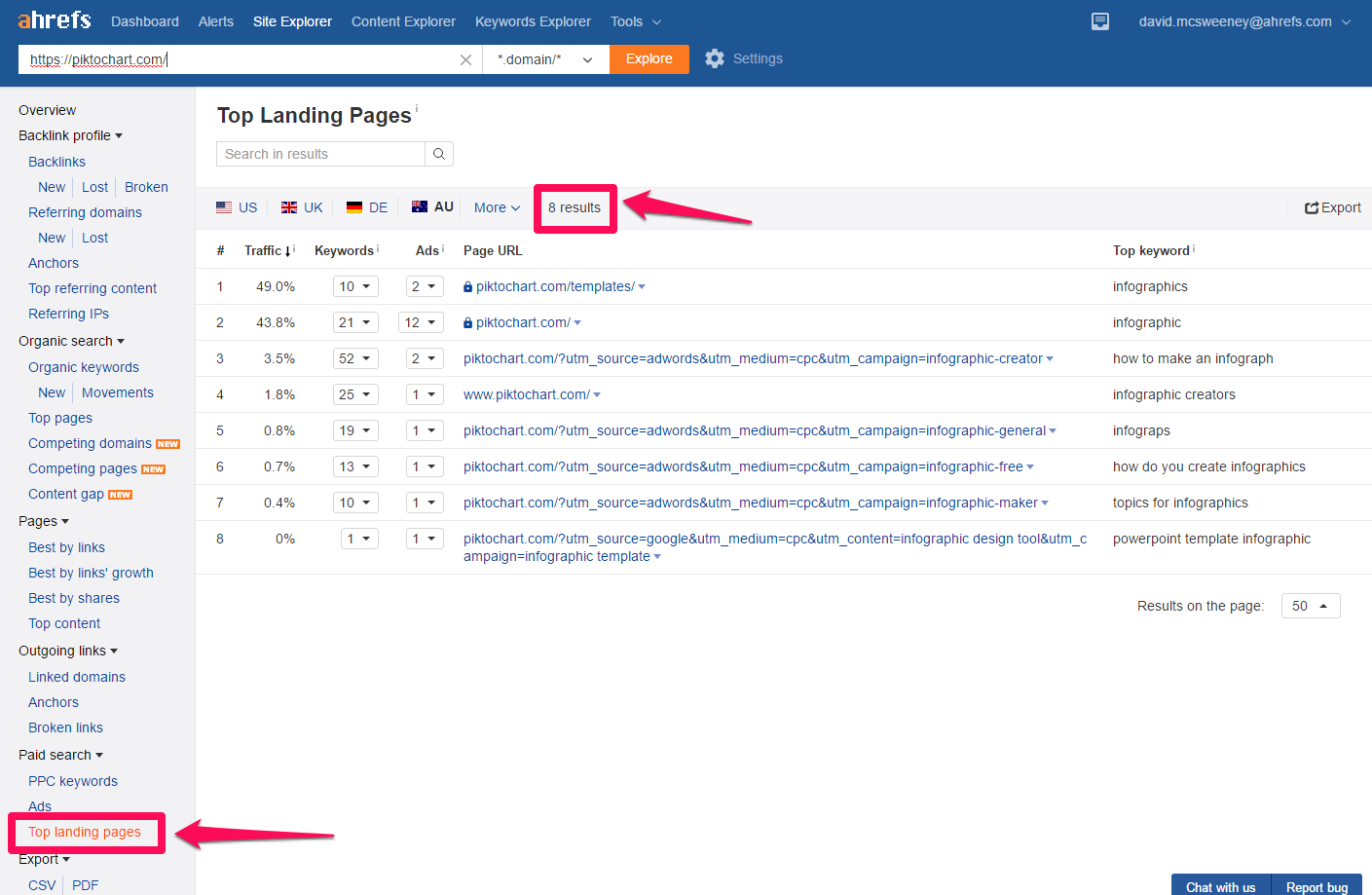Click Top Landing Pages info icon
Image resolution: width=1372 pixels, height=895 pixels.
[417, 108]
